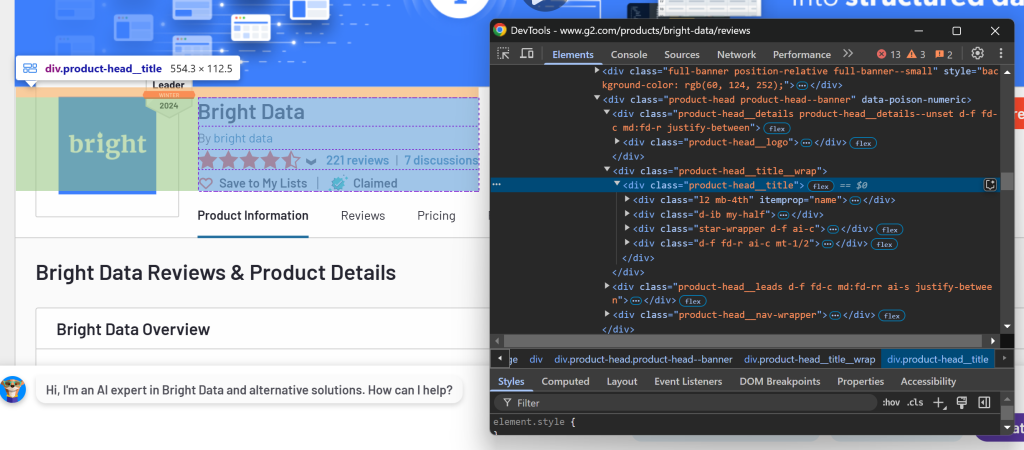The image size is (1024, 450).
Task: Open the DevTools three-dot customize menu
Action: pyautogui.click(x=1000, y=54)
